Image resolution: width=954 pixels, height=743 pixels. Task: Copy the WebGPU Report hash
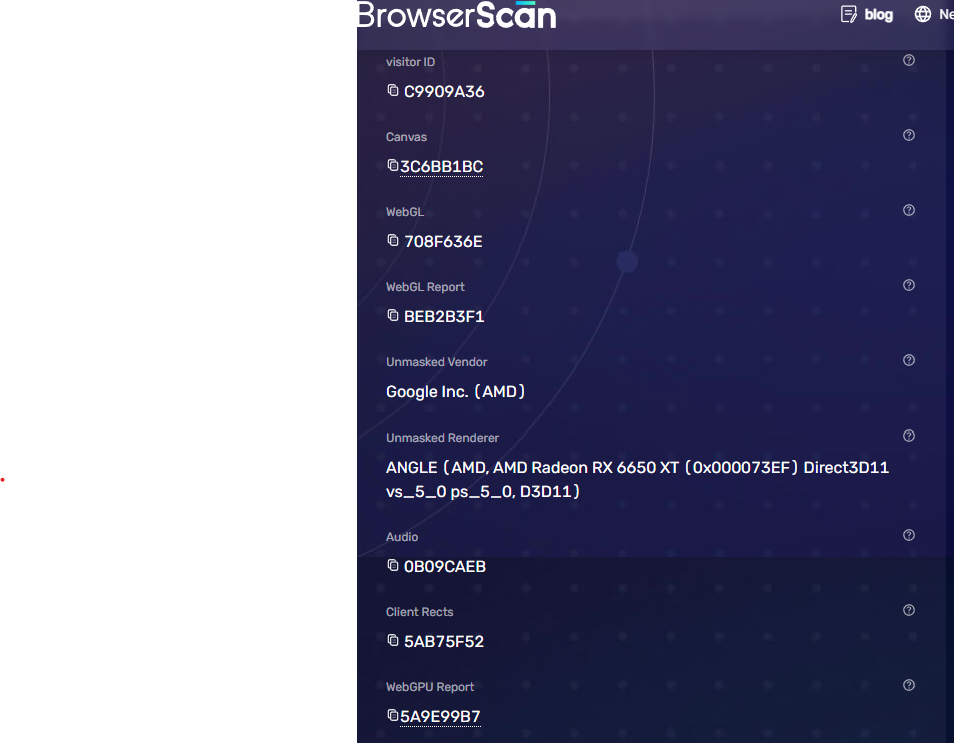tap(393, 716)
